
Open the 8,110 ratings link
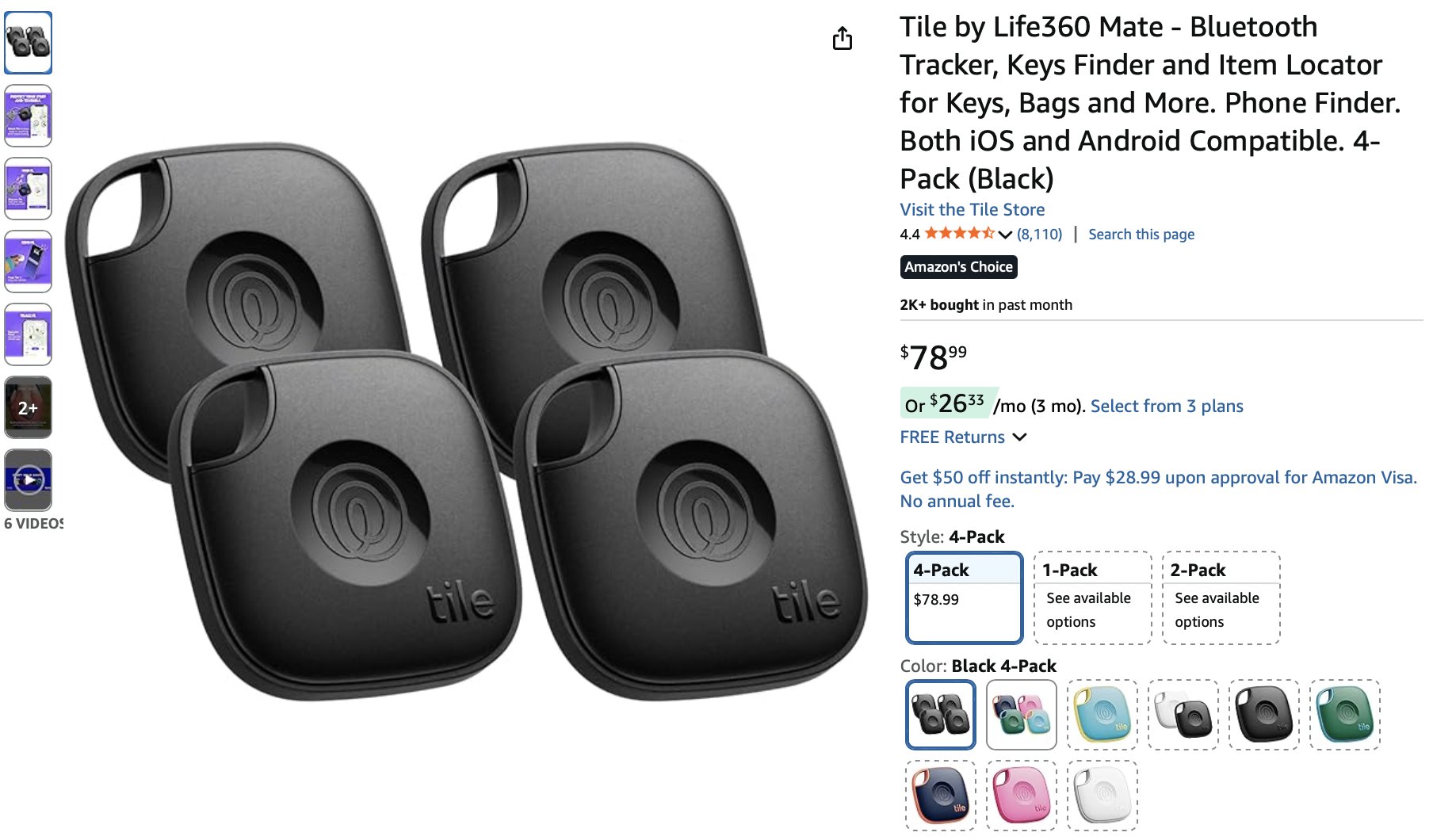(x=1039, y=235)
